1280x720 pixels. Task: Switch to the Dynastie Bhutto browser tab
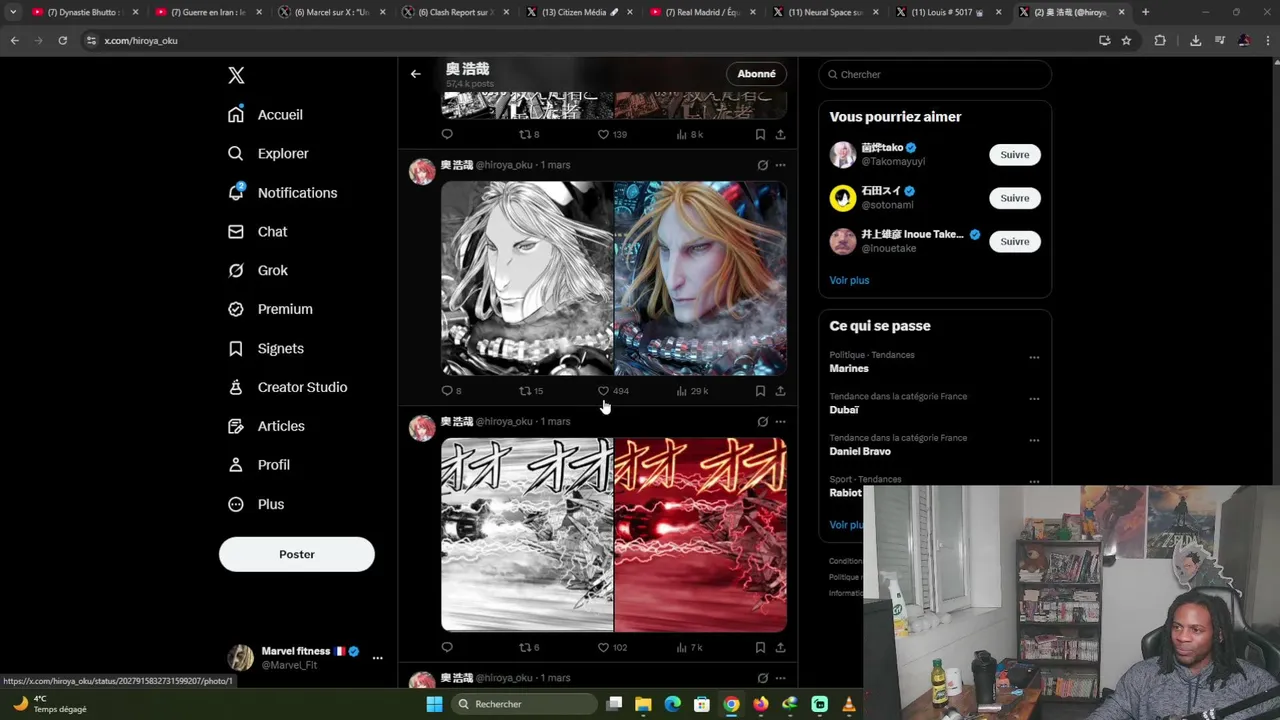85,12
